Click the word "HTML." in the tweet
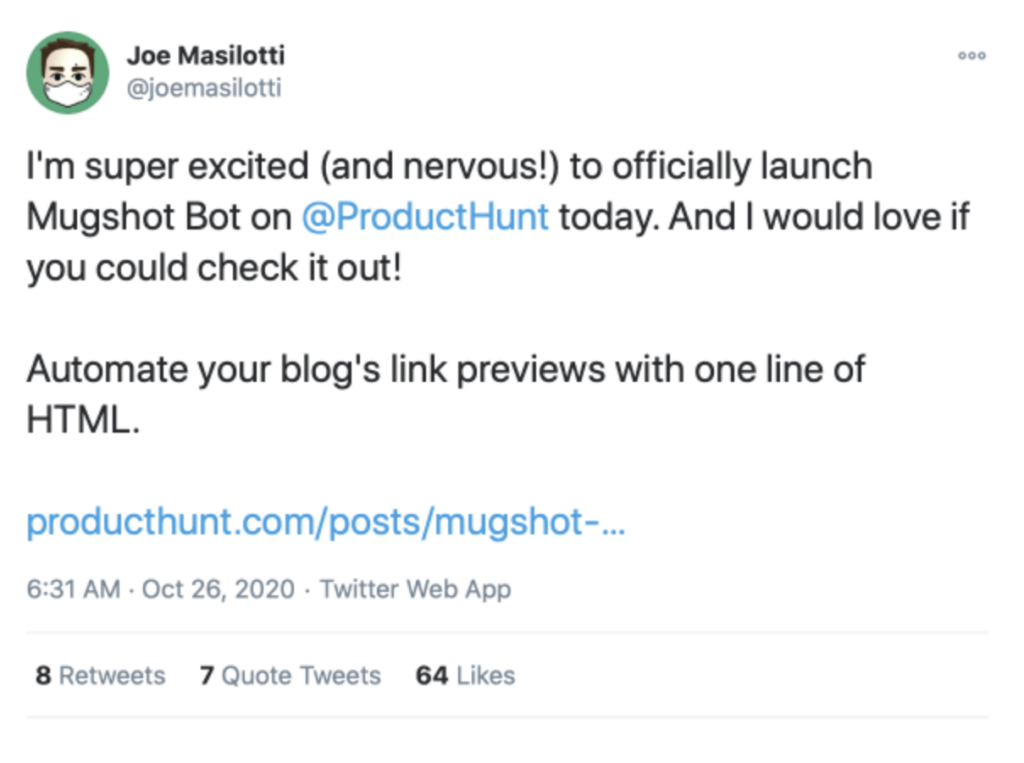Screen dimensions: 1024x763 (x=82, y=420)
